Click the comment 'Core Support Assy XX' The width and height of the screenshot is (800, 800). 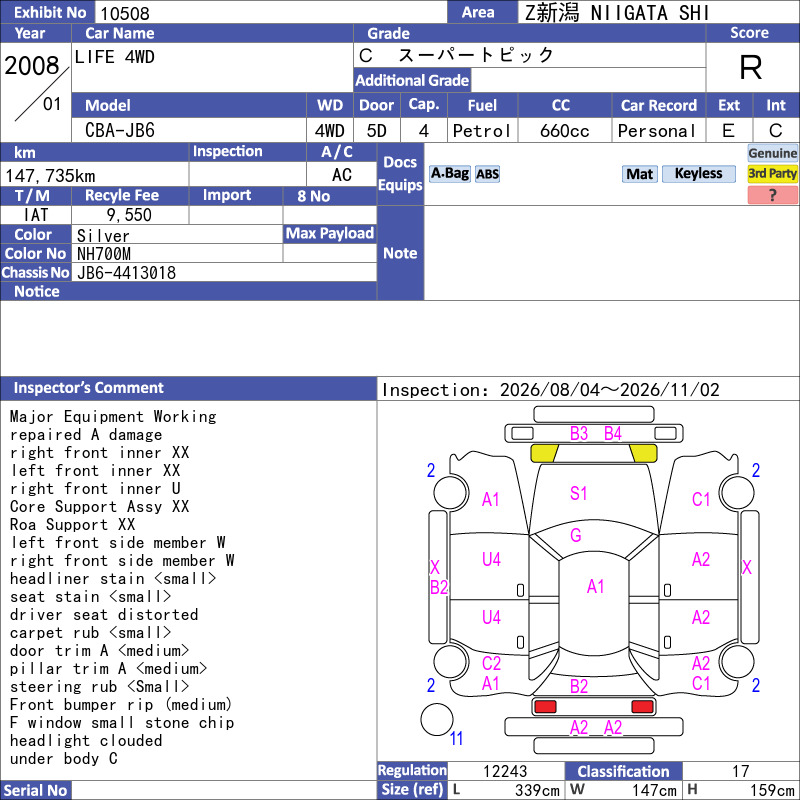coord(99,507)
